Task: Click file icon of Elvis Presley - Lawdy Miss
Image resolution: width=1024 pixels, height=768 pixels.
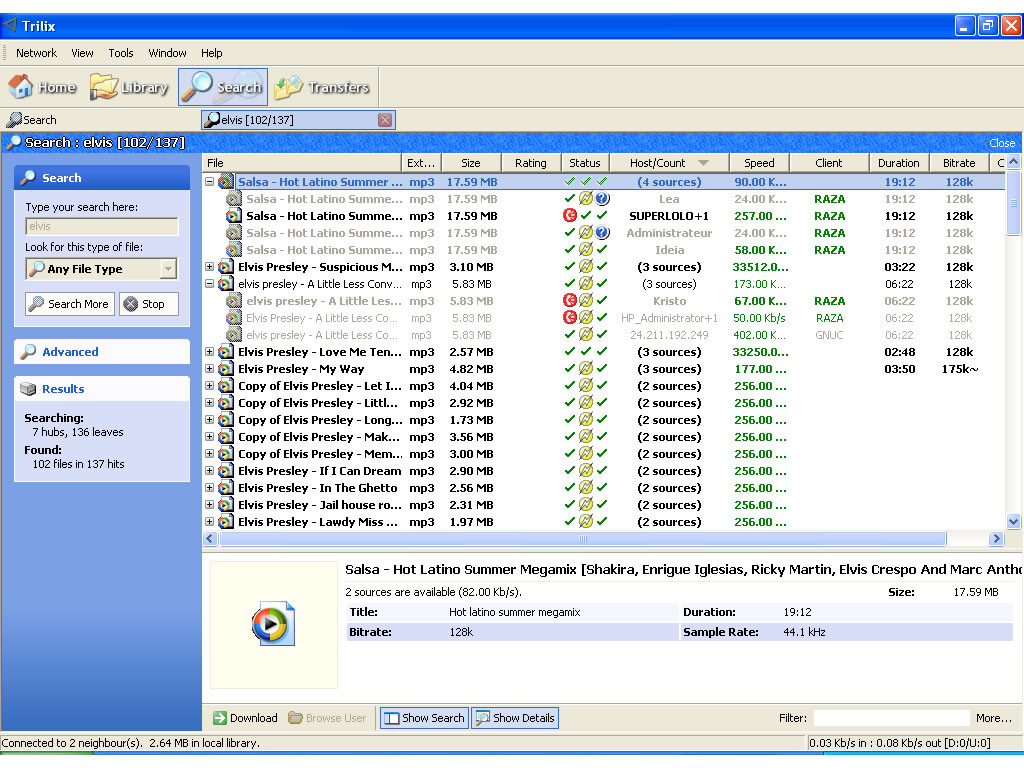Action: pos(225,522)
